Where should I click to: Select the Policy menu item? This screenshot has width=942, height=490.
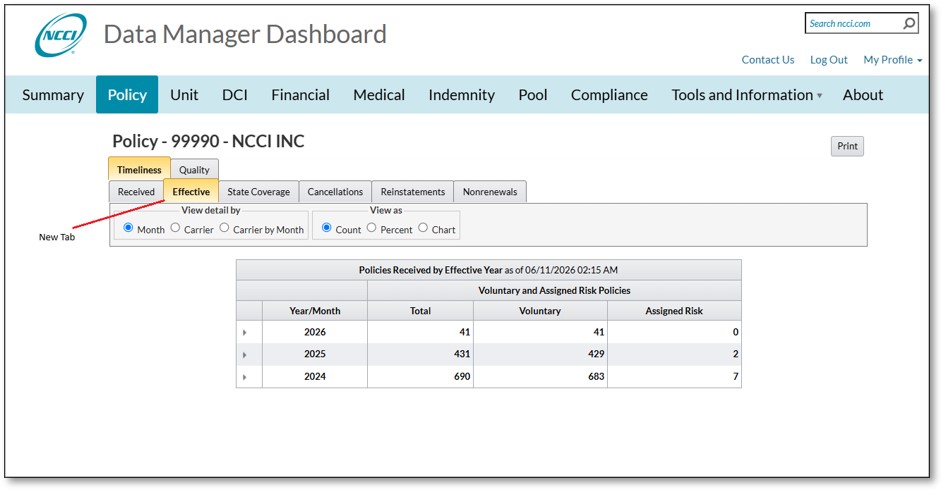click(x=127, y=94)
